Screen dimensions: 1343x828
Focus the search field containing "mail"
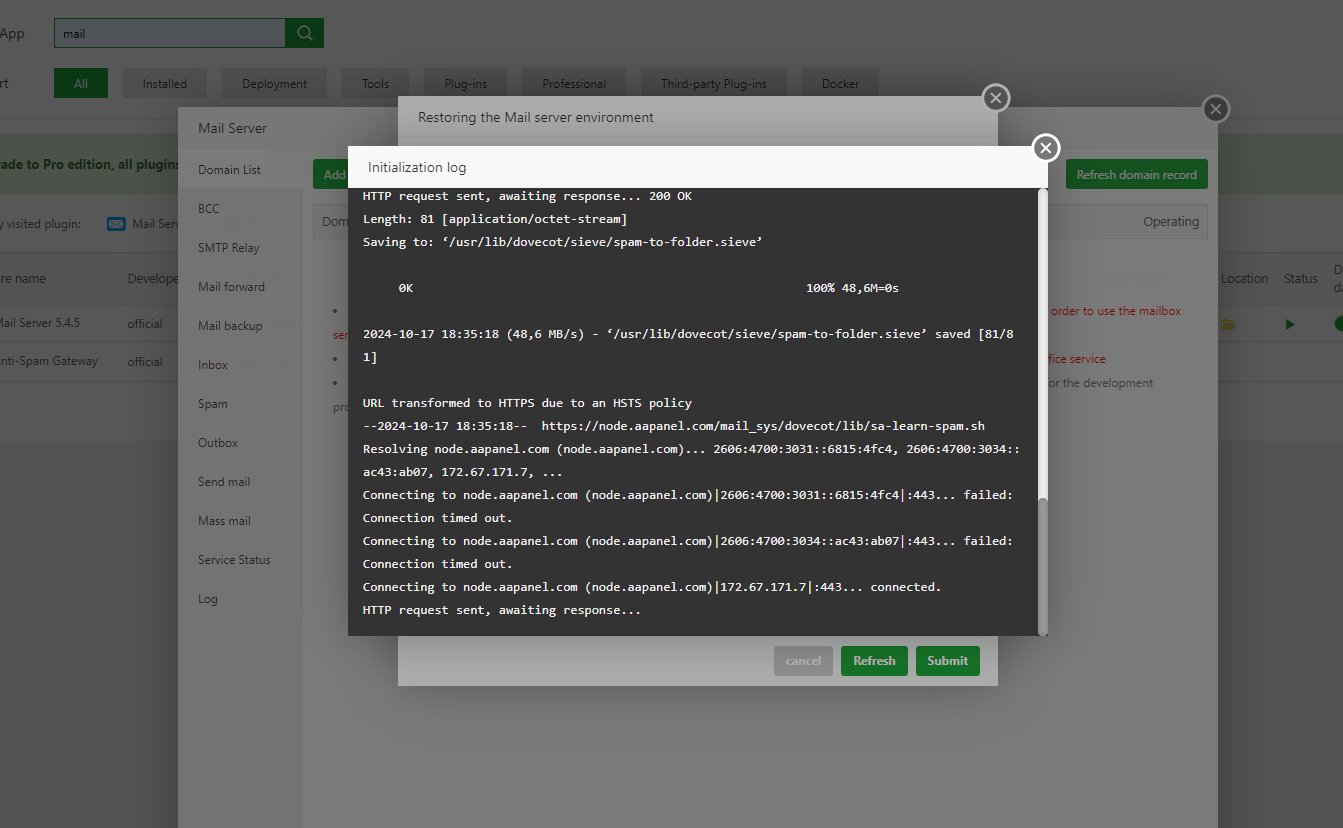(170, 33)
